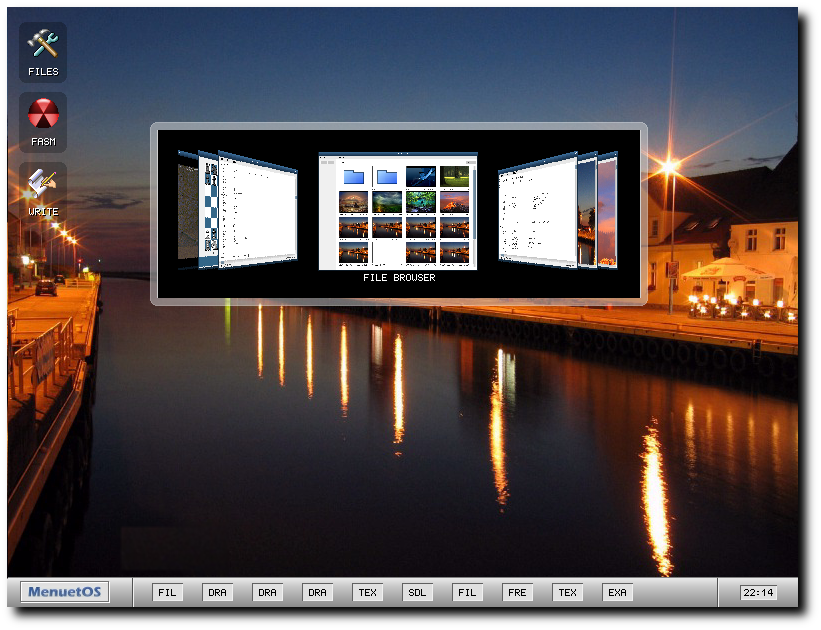821x630 pixels.
Task: Open the WRITE desktop icon
Action: pyautogui.click(x=43, y=192)
